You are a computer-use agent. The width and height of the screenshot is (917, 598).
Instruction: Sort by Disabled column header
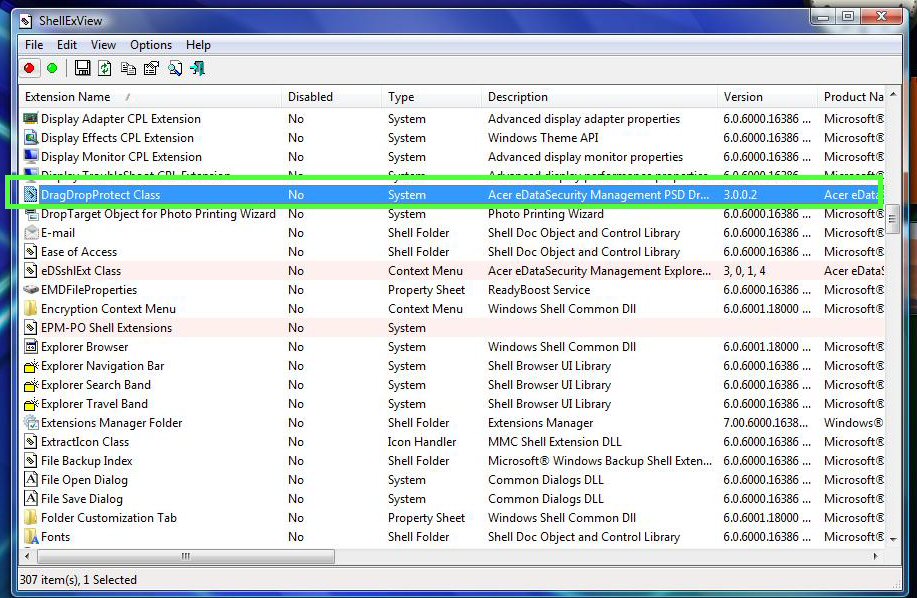point(332,97)
